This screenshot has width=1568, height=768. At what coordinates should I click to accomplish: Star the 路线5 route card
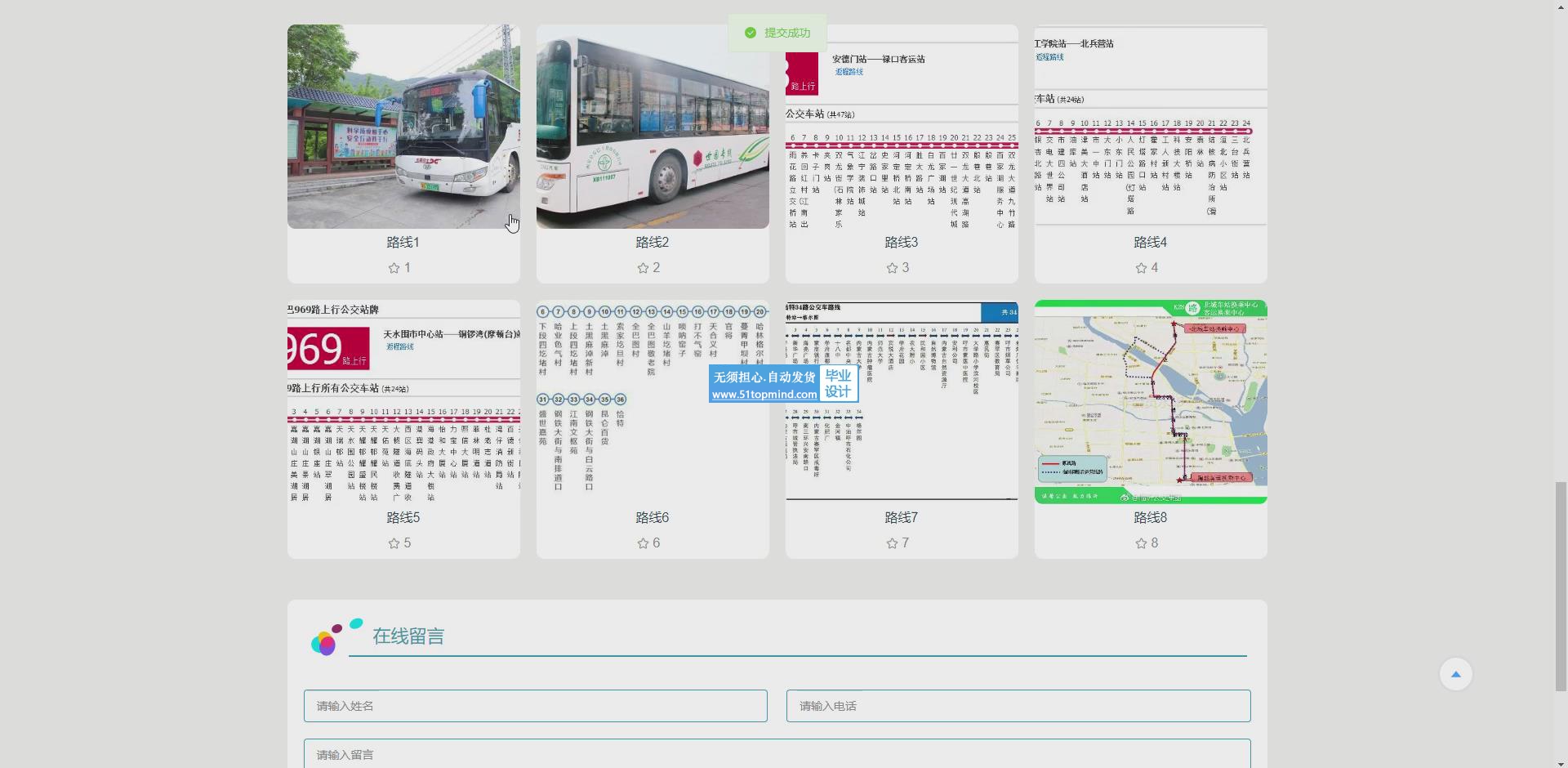point(394,543)
